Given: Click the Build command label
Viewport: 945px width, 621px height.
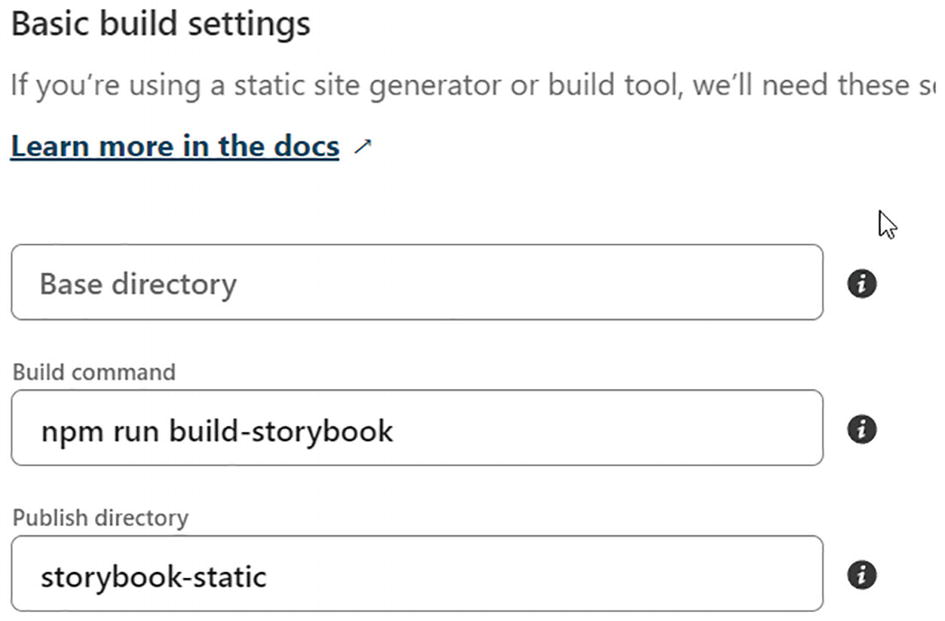Looking at the screenshot, I should click(x=94, y=372).
